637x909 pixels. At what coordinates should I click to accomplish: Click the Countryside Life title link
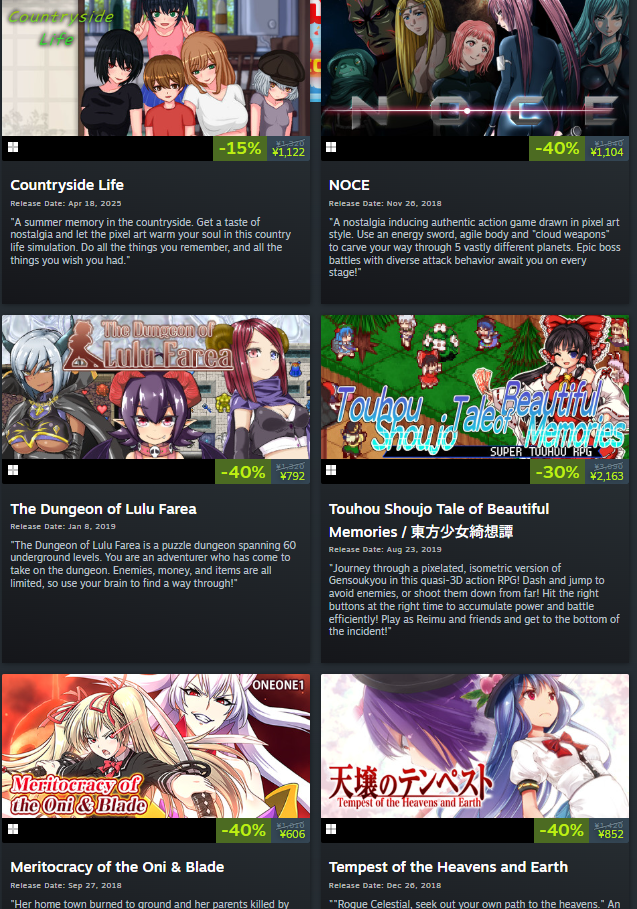(67, 185)
